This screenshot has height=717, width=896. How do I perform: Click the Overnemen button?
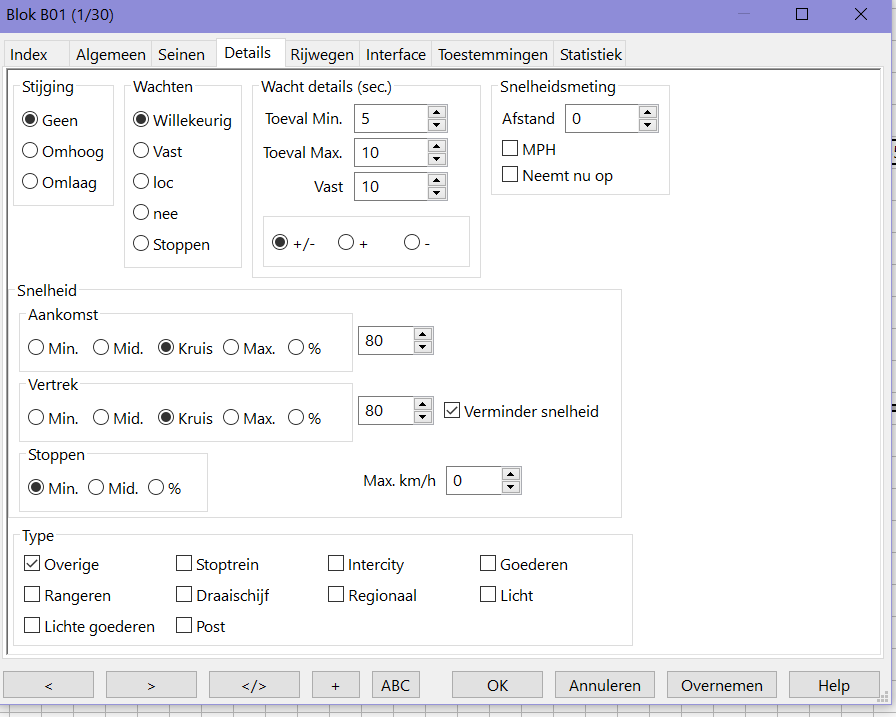(721, 685)
